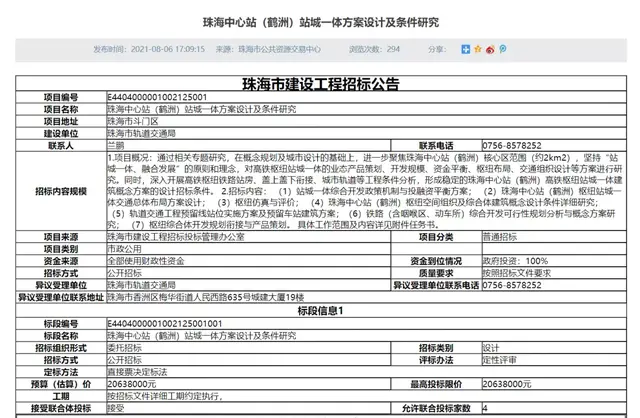The image size is (640, 418).
Task: Select project category 市政公用
Action: (124, 249)
